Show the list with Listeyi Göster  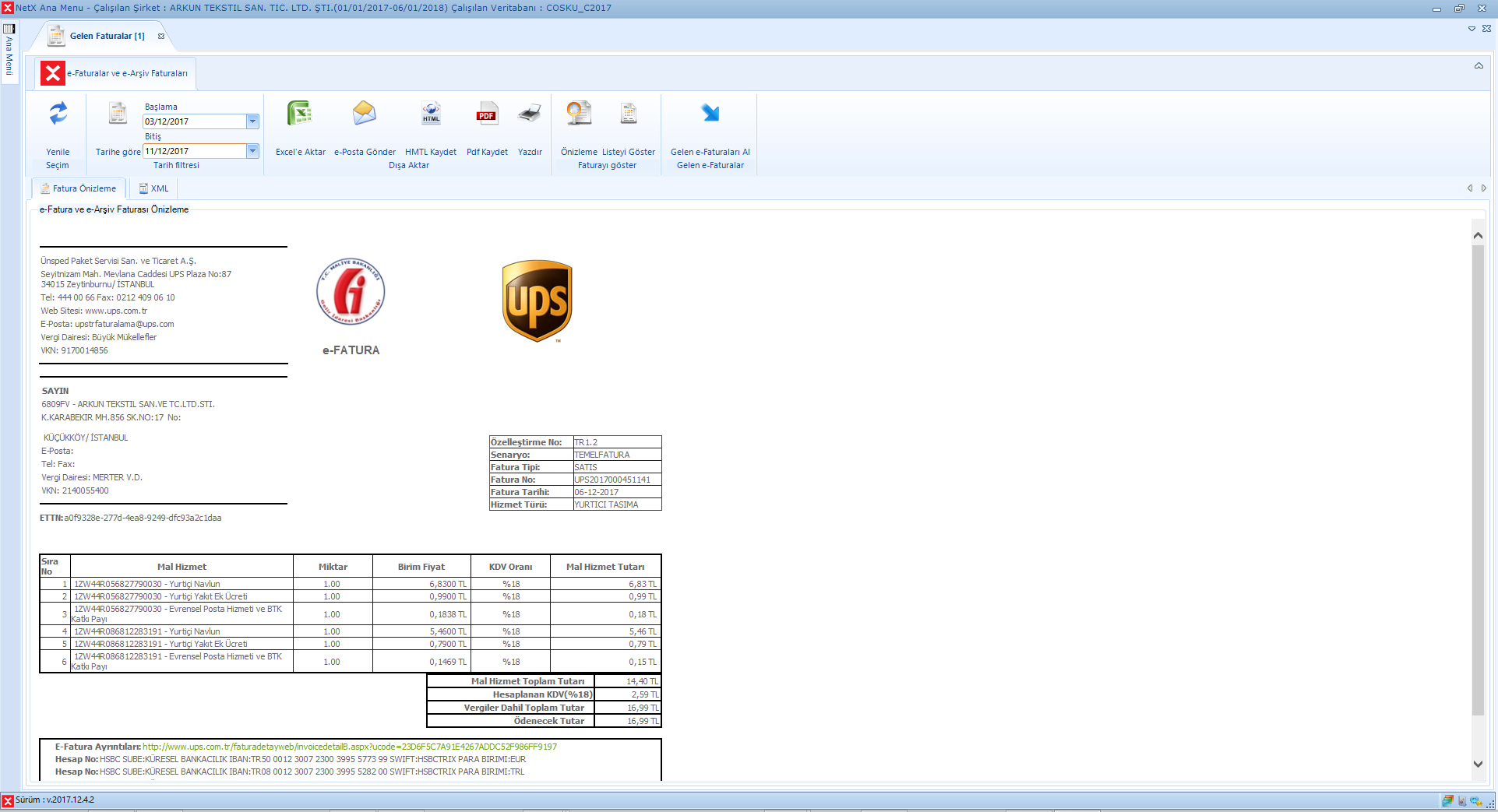[x=628, y=114]
